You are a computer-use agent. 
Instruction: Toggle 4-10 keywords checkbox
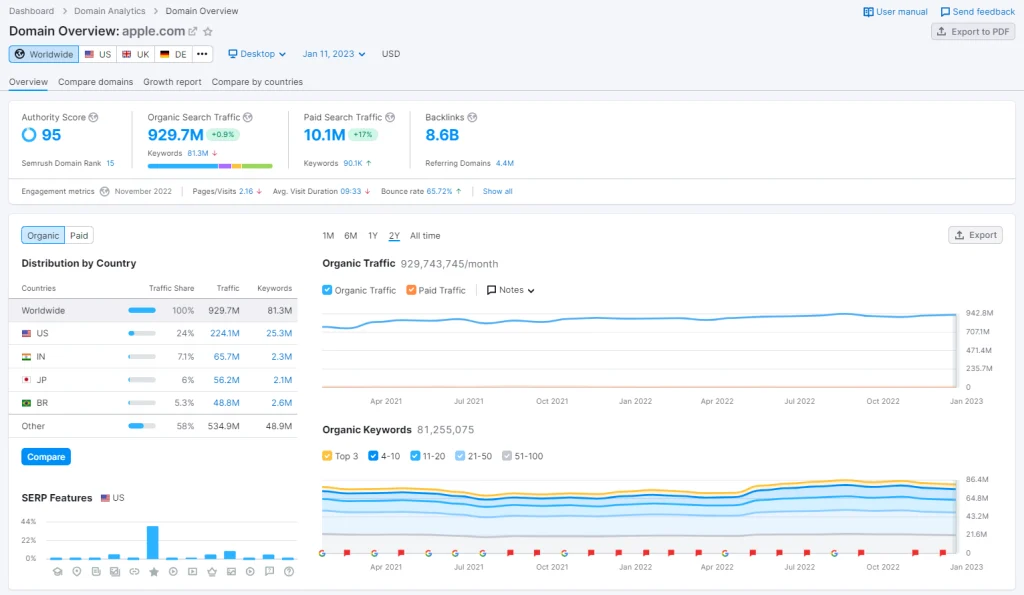373,456
